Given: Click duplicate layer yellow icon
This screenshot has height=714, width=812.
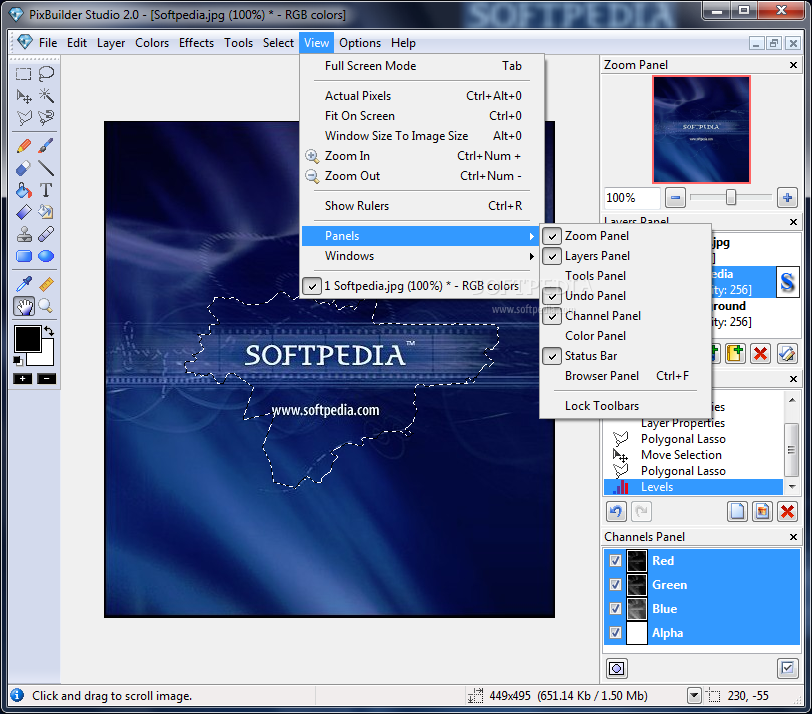Looking at the screenshot, I should pyautogui.click(x=734, y=354).
